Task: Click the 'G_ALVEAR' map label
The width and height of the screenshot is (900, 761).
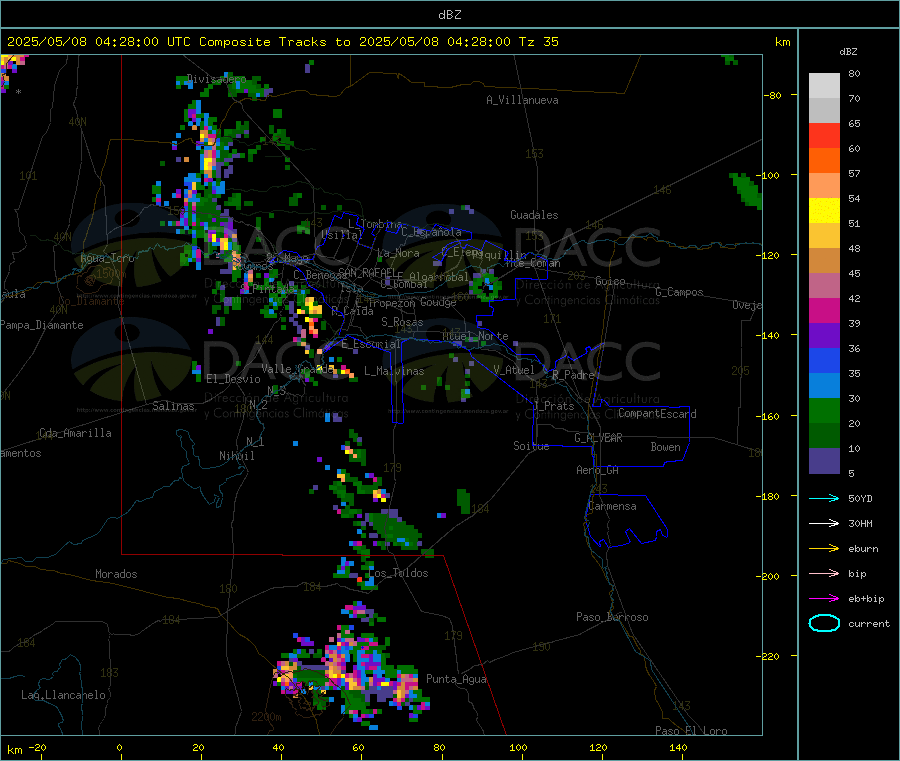Action: coord(598,438)
